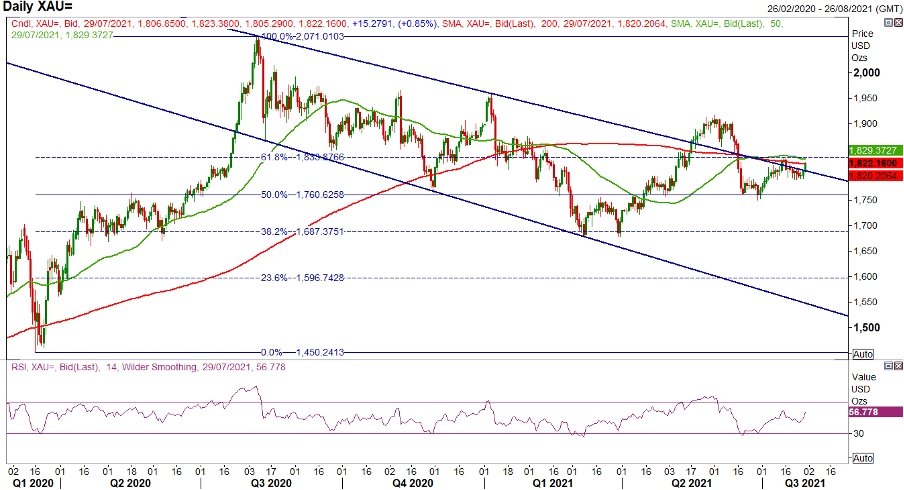This screenshot has width=904, height=490.
Task: Click the 23.6% 1,596.7428 Fibonacci label
Action: click(303, 278)
